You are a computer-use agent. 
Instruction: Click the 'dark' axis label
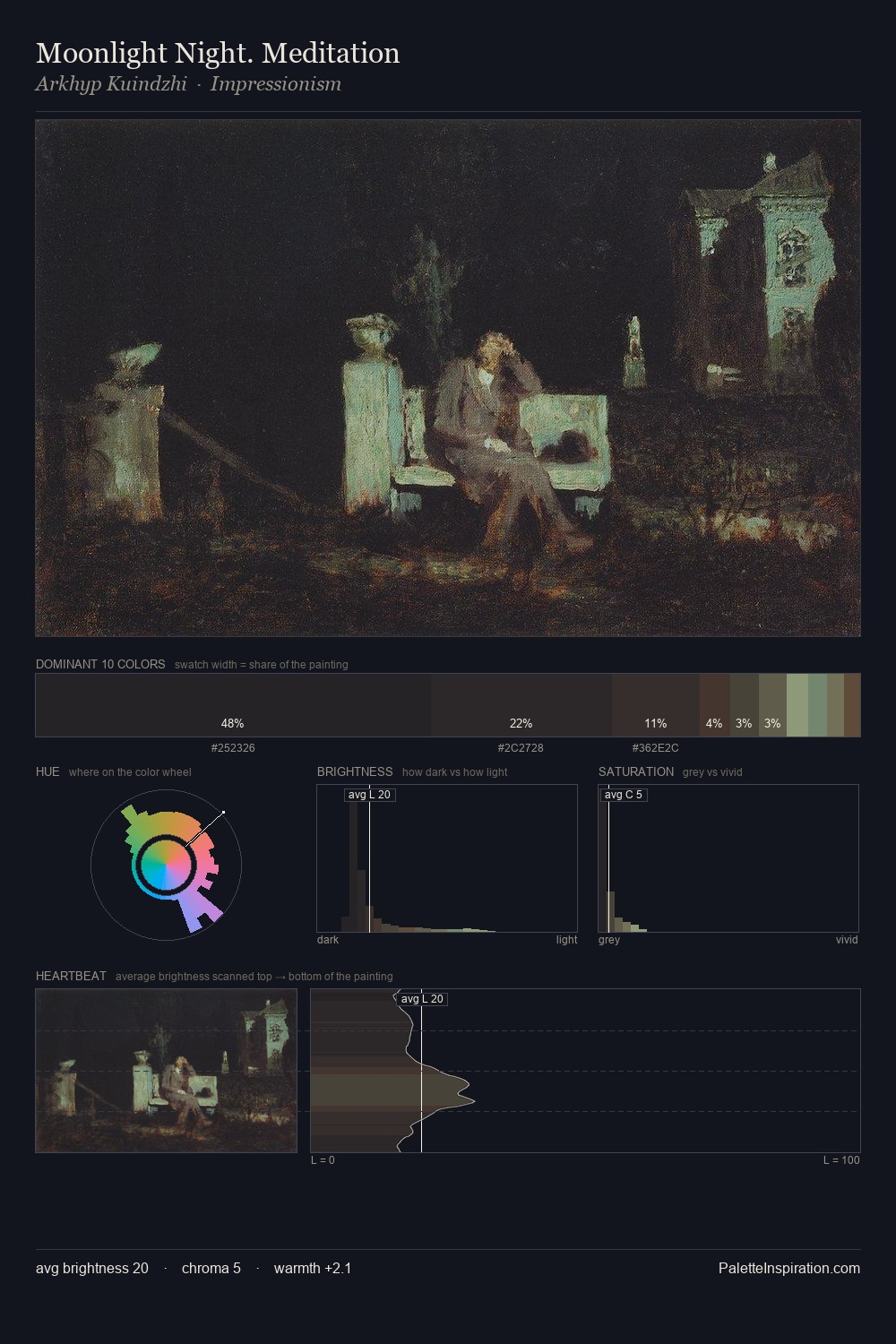click(328, 940)
